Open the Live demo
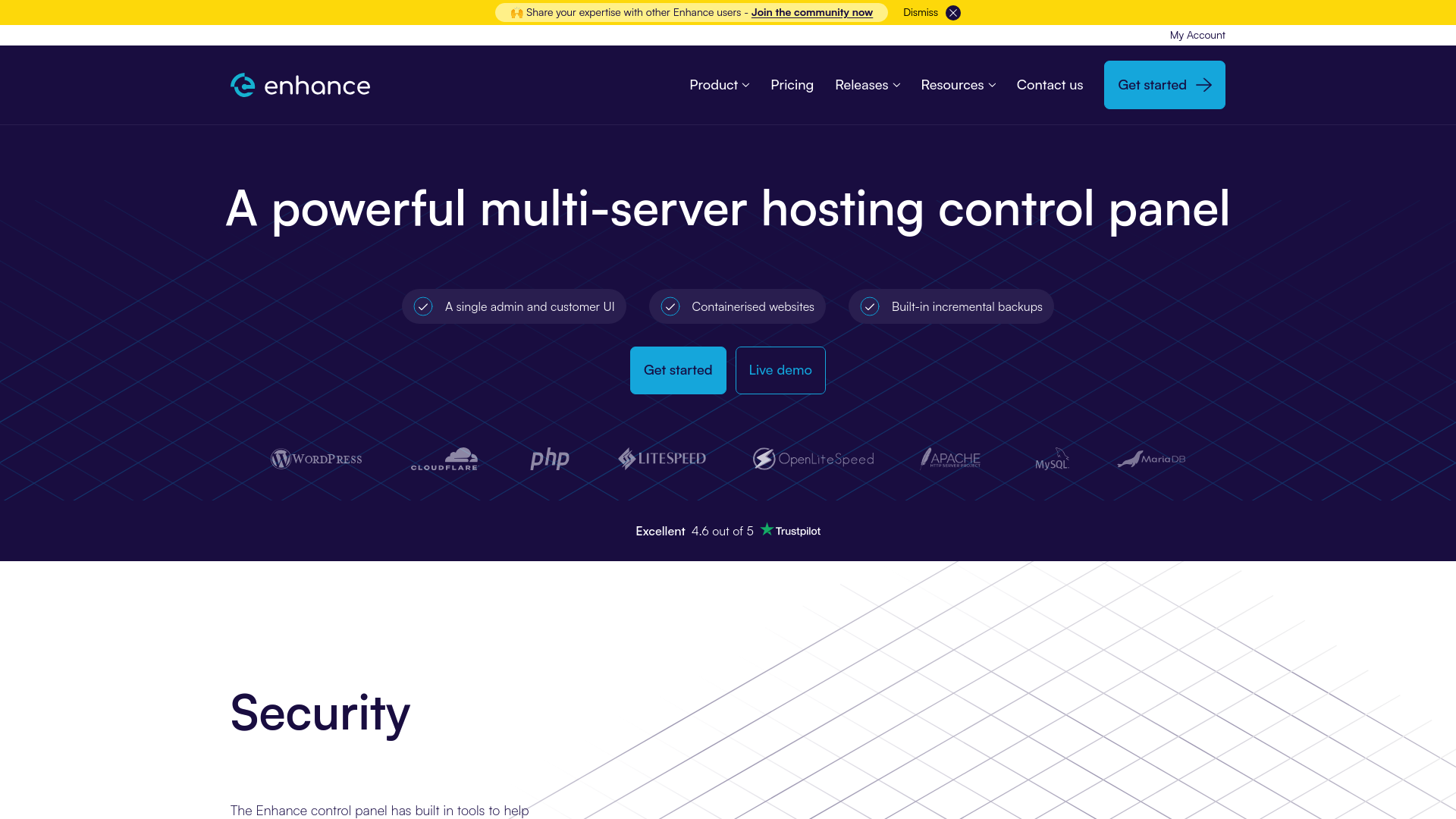Screen dimensions: 1456x819 coord(780,370)
